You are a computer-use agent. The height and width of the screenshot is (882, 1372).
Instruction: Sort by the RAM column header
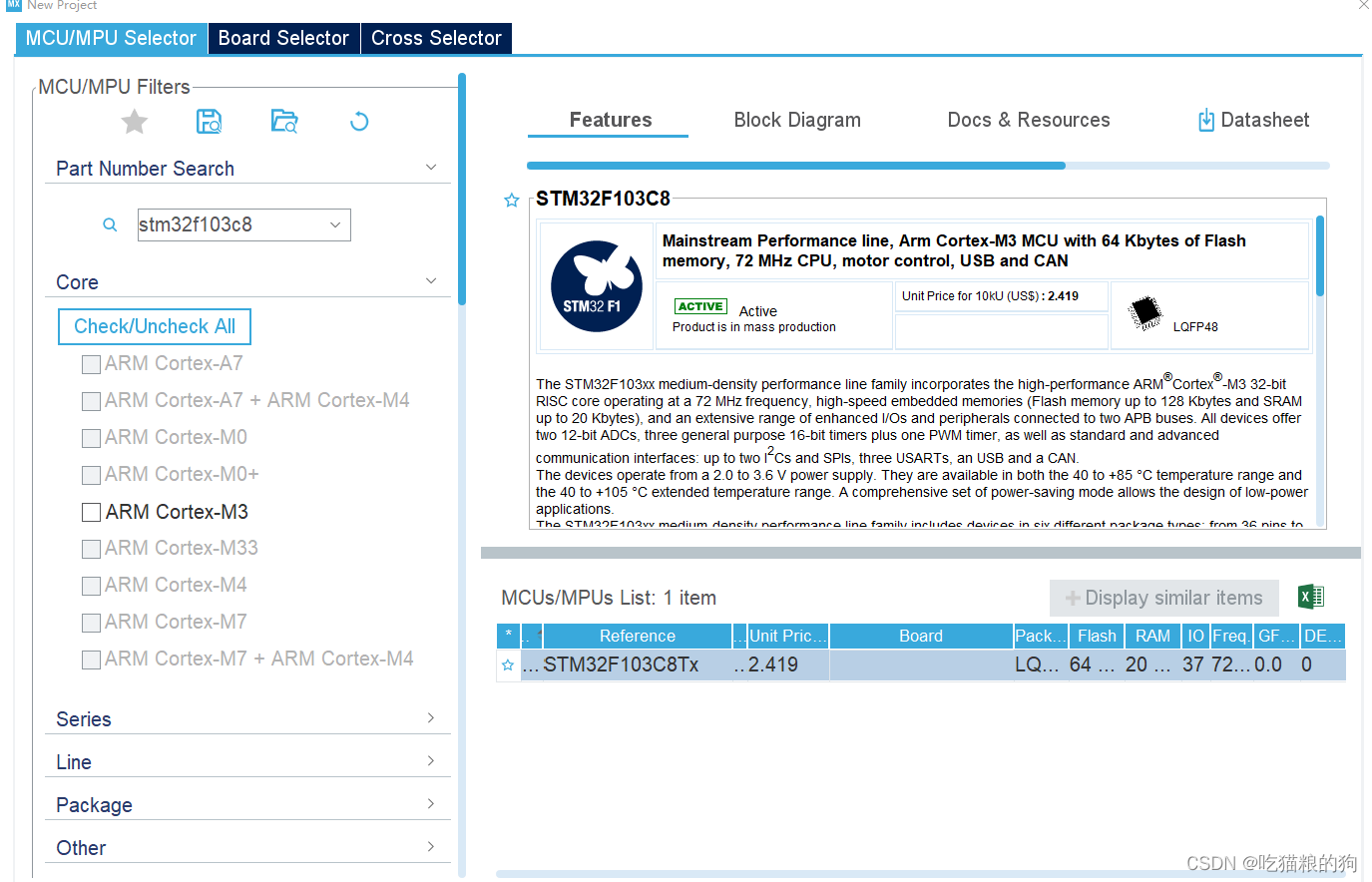pos(1152,636)
